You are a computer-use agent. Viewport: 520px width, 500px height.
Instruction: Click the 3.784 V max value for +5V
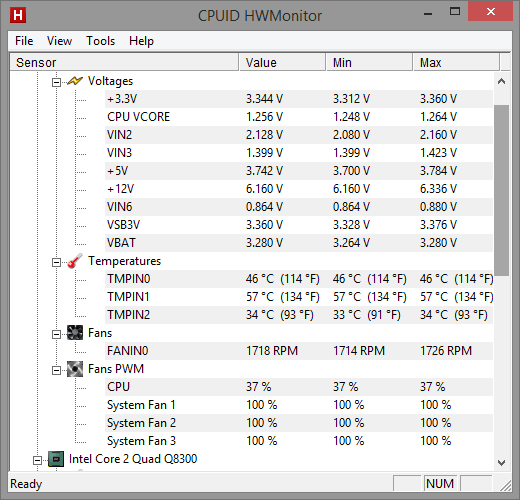[438, 171]
